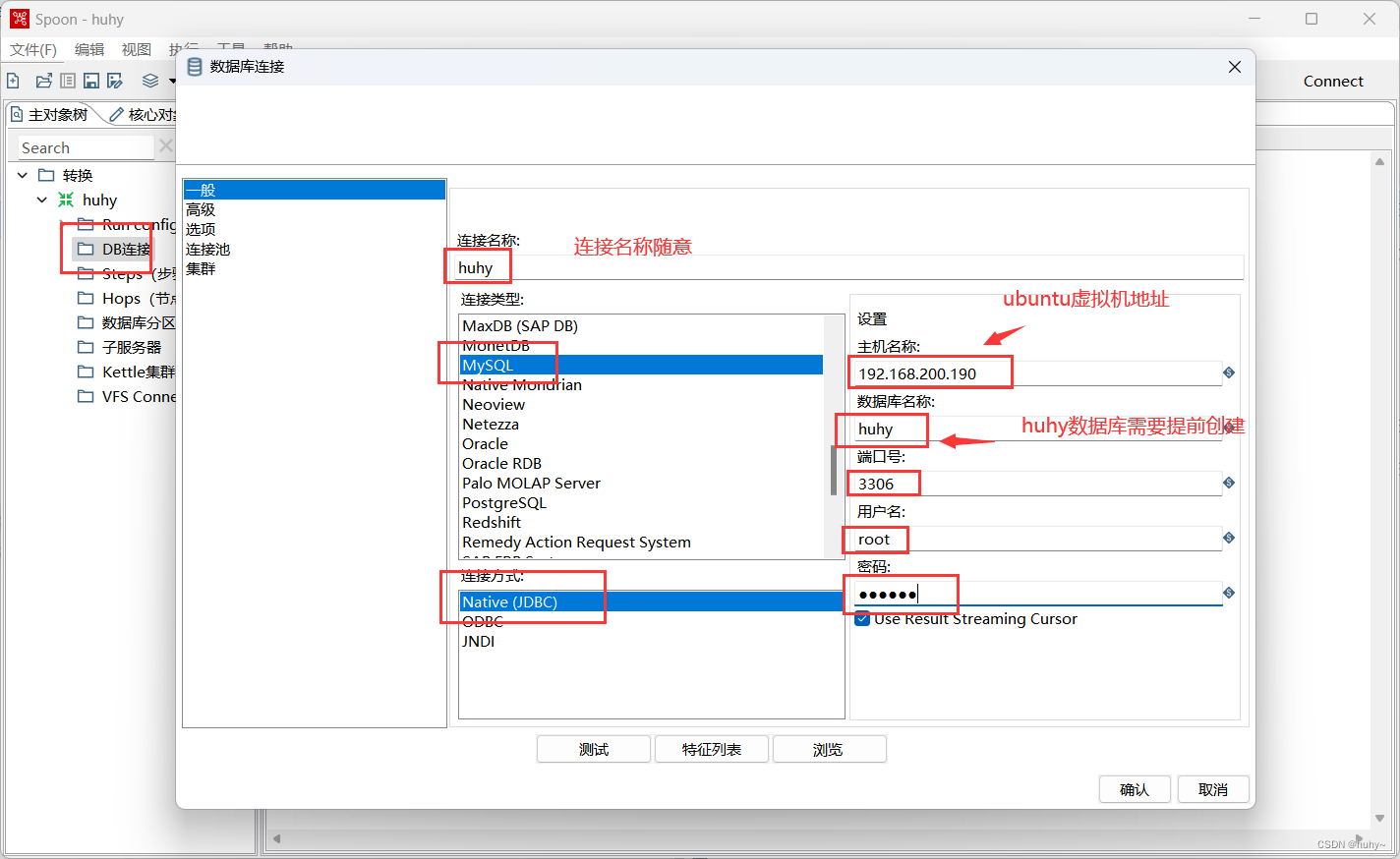The width and height of the screenshot is (1400, 859).
Task: Click the Save As toolbar icon
Action: (x=115, y=81)
